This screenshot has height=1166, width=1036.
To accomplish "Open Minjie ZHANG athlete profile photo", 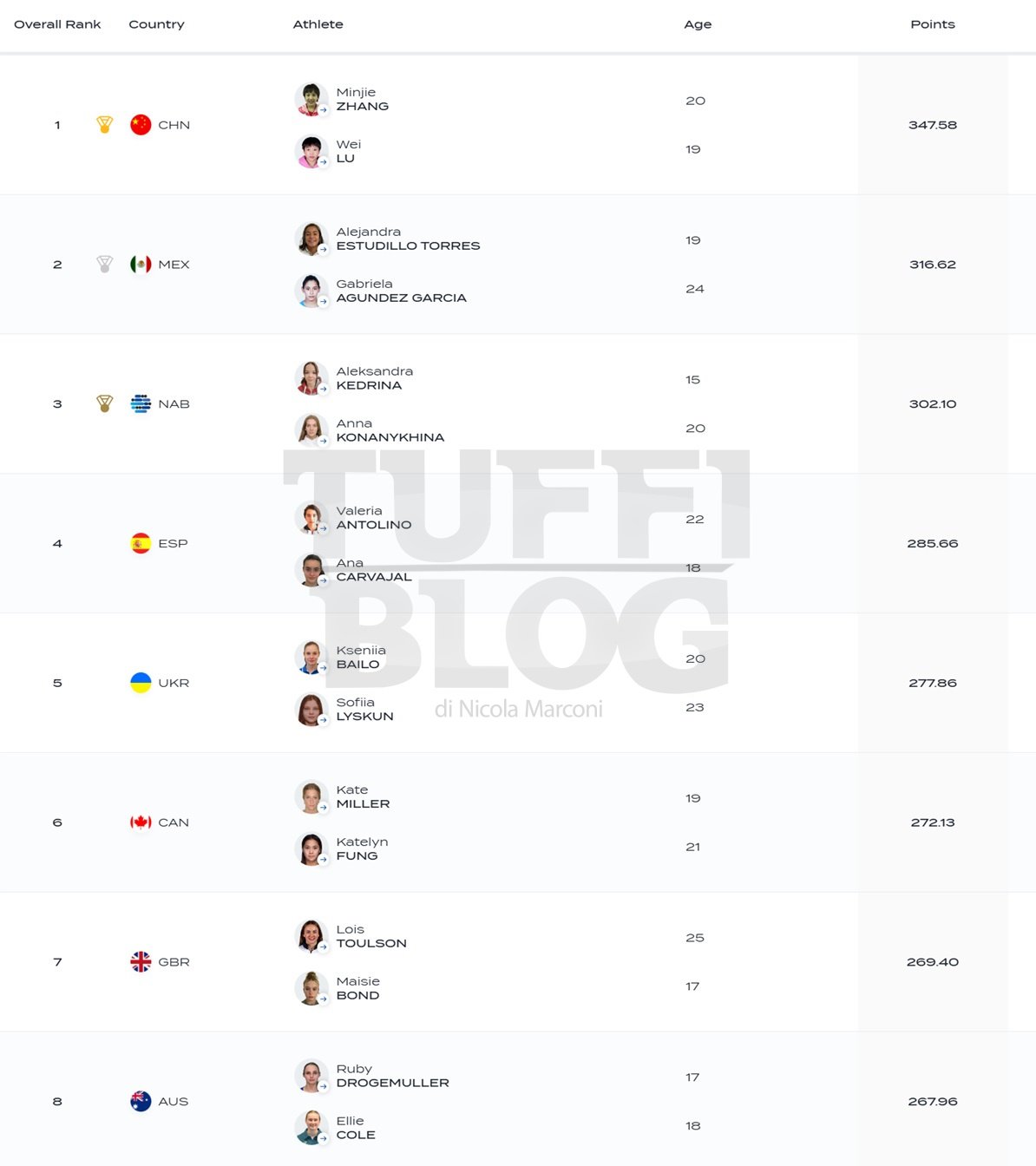I will (x=311, y=100).
